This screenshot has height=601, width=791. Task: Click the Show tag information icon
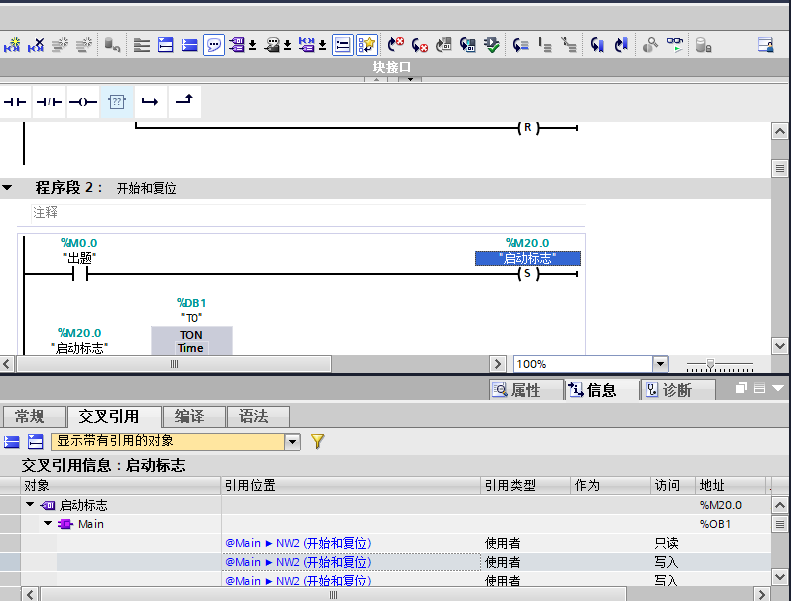tap(272, 45)
